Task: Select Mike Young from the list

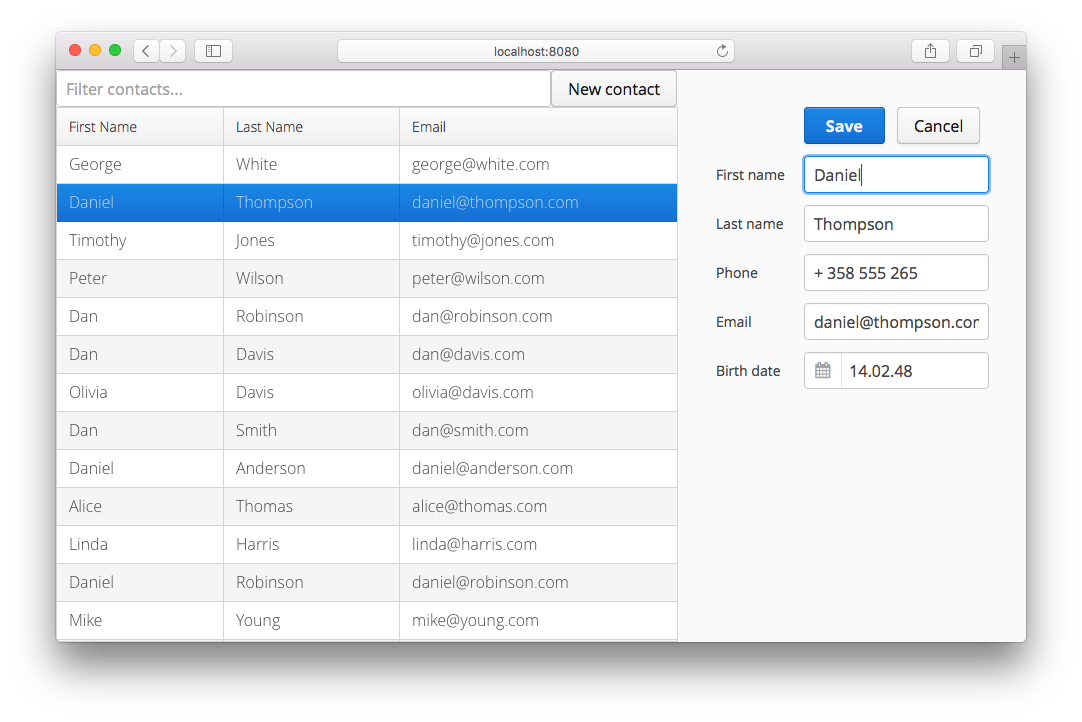Action: pos(300,620)
